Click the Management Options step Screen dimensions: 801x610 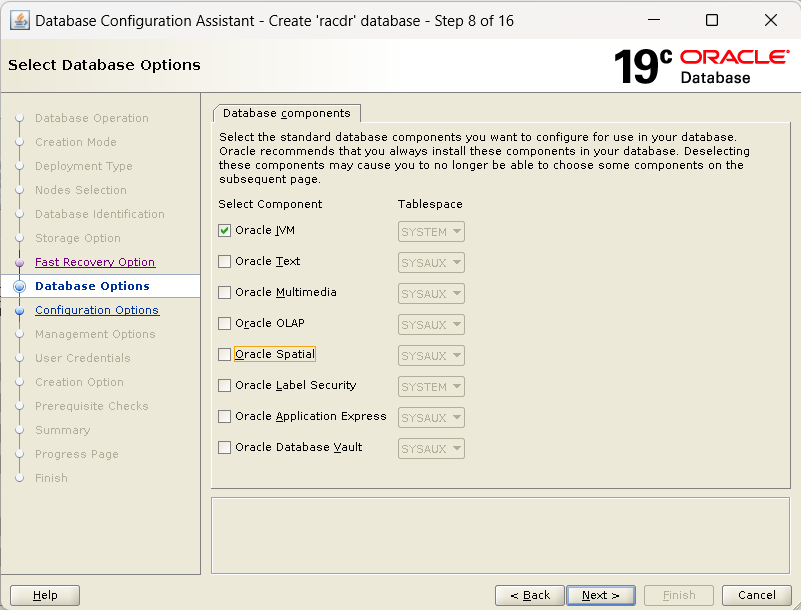coord(95,334)
